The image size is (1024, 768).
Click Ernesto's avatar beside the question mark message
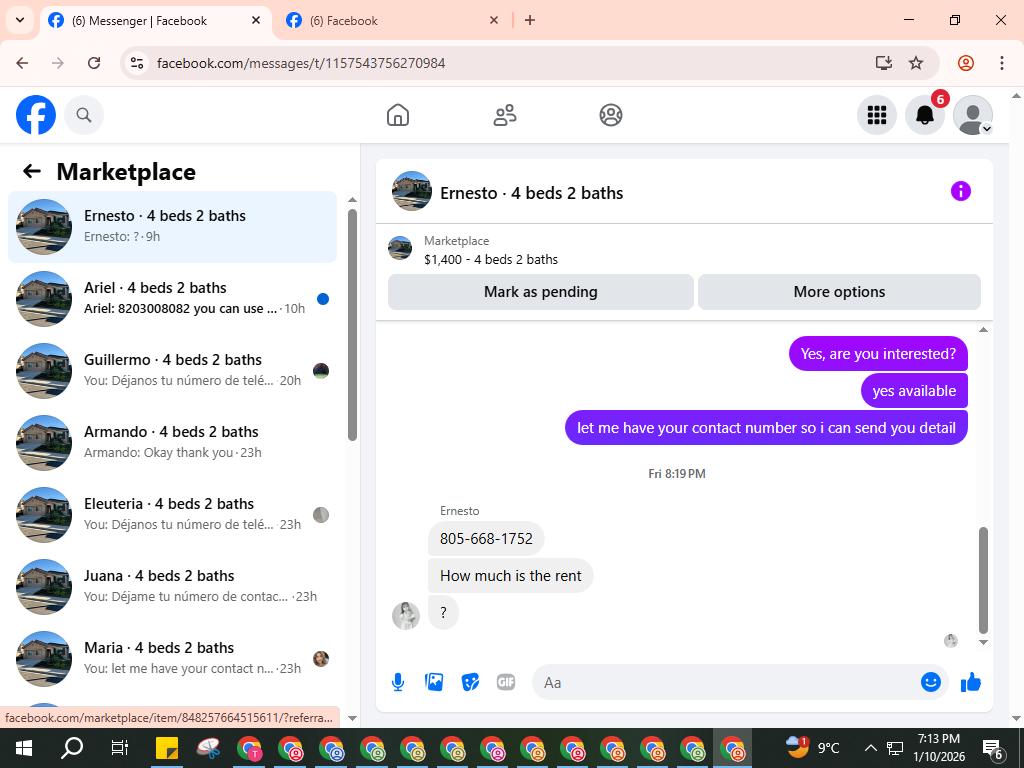pyautogui.click(x=406, y=616)
